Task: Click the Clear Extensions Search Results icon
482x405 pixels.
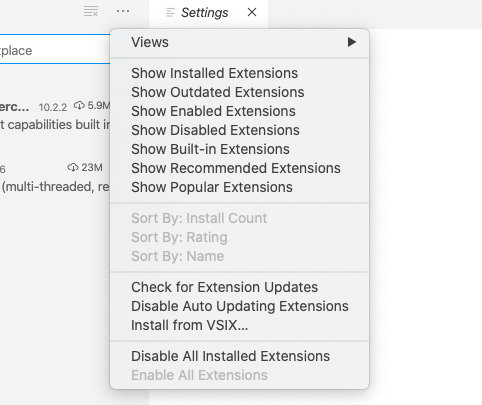Action: pos(91,11)
